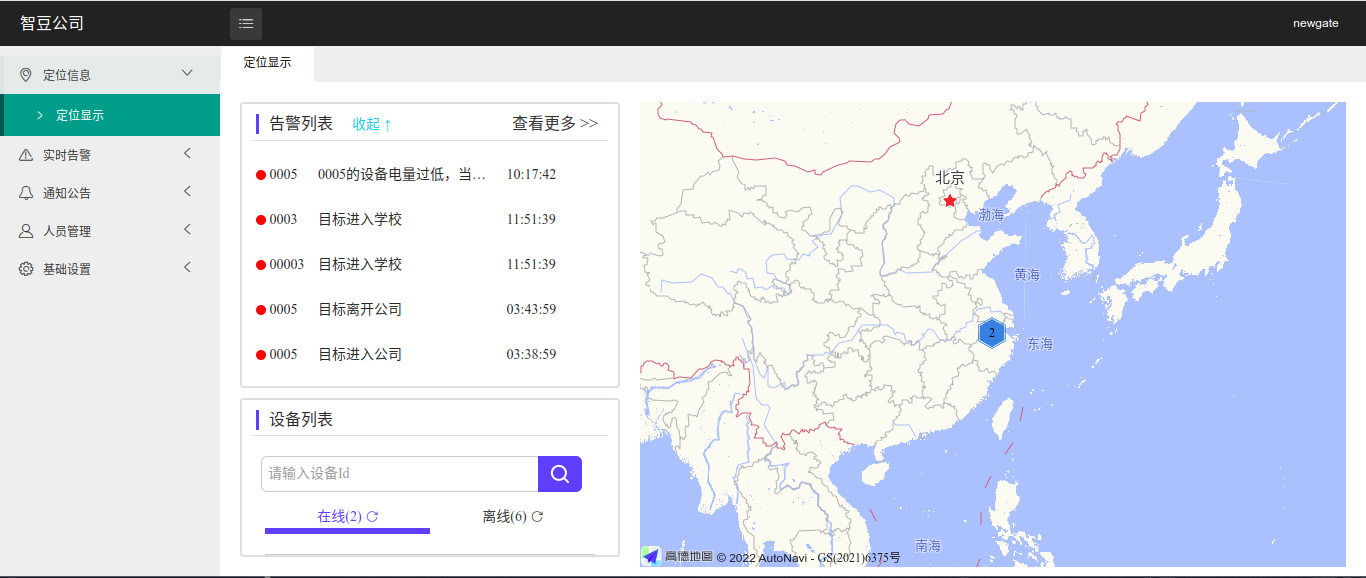1366x578 pixels.
Task: Click the red star Beijing marker
Action: 949,201
